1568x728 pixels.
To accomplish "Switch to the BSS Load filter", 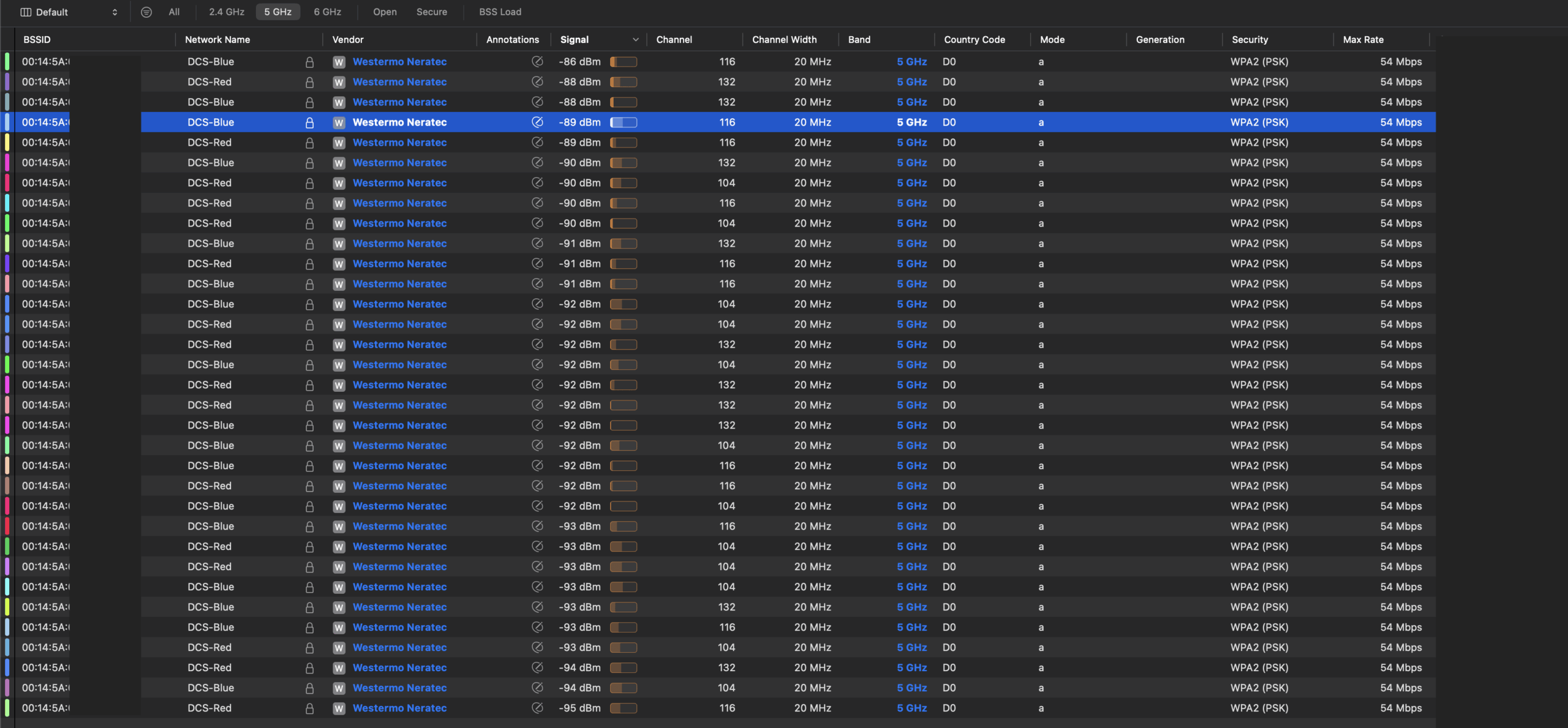I will (500, 12).
